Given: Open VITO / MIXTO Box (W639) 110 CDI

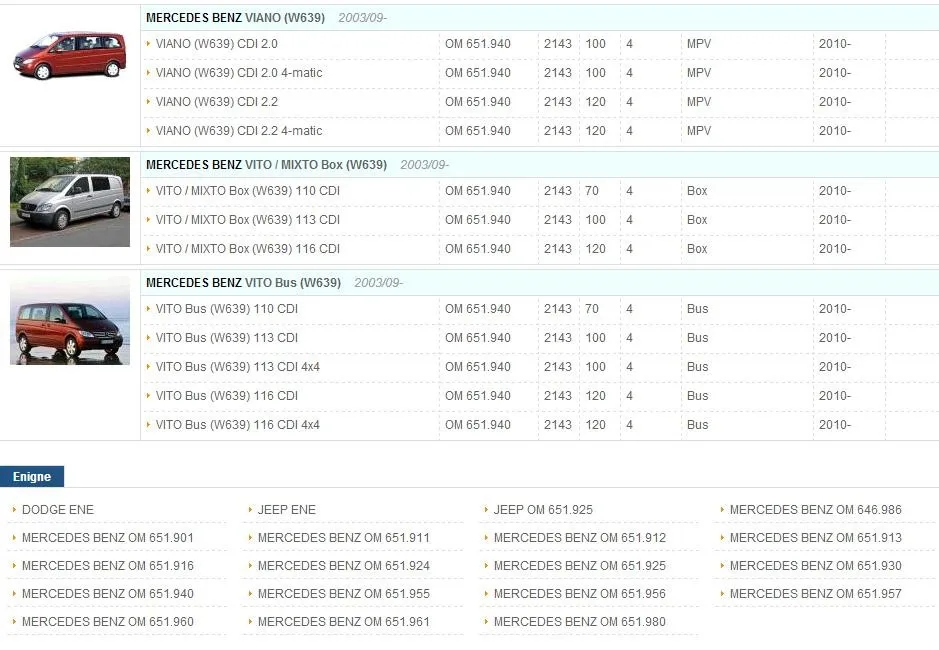Looking at the screenshot, I should (248, 191).
